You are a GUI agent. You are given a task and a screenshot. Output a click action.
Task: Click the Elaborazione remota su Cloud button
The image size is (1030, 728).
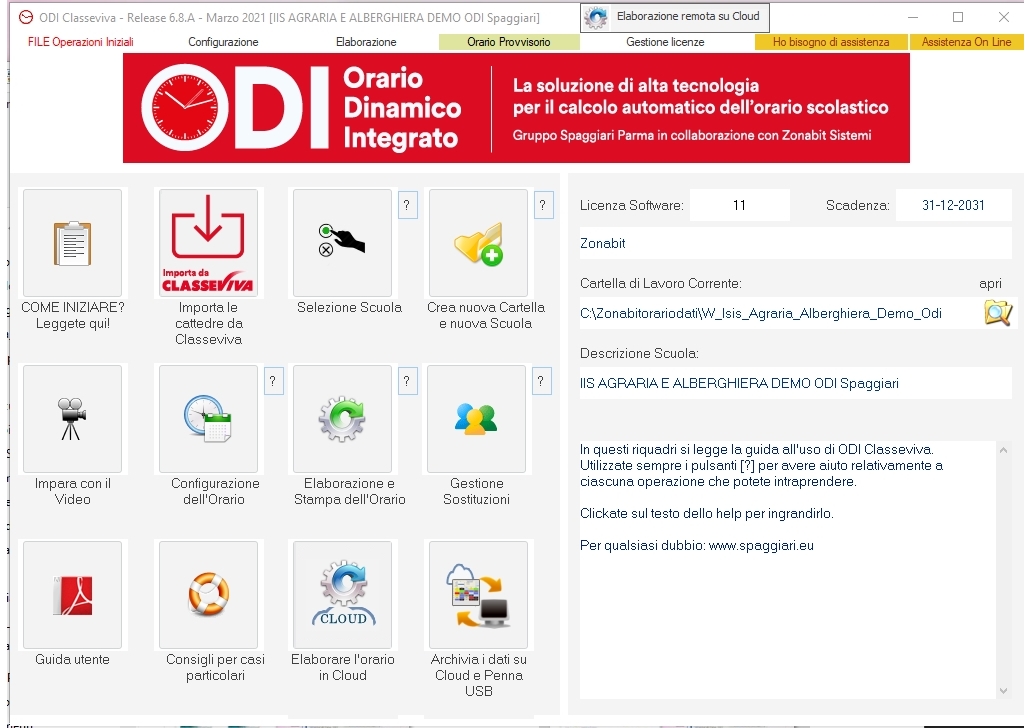point(675,18)
